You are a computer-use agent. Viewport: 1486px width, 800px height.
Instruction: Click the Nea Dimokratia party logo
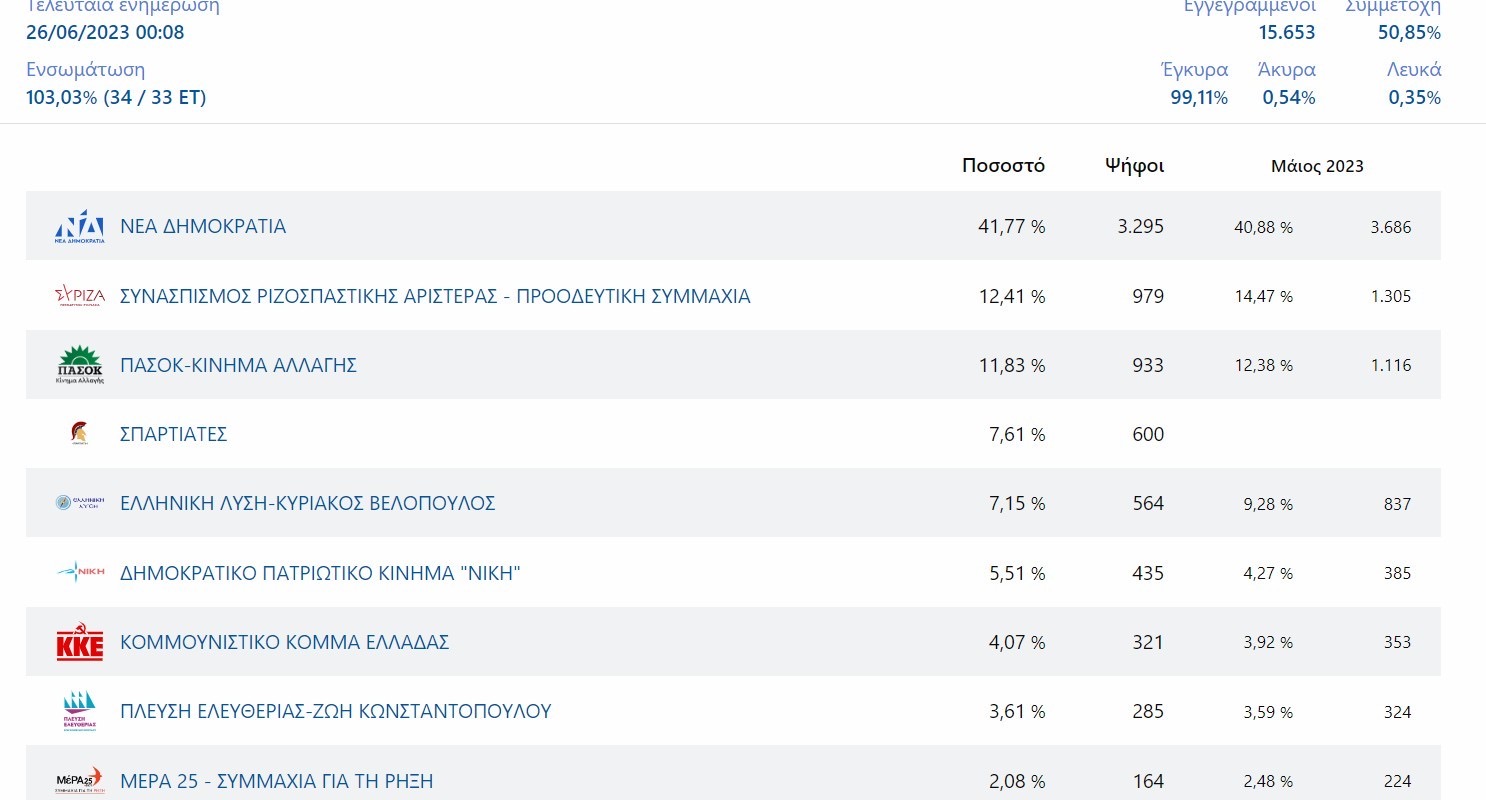click(x=80, y=227)
